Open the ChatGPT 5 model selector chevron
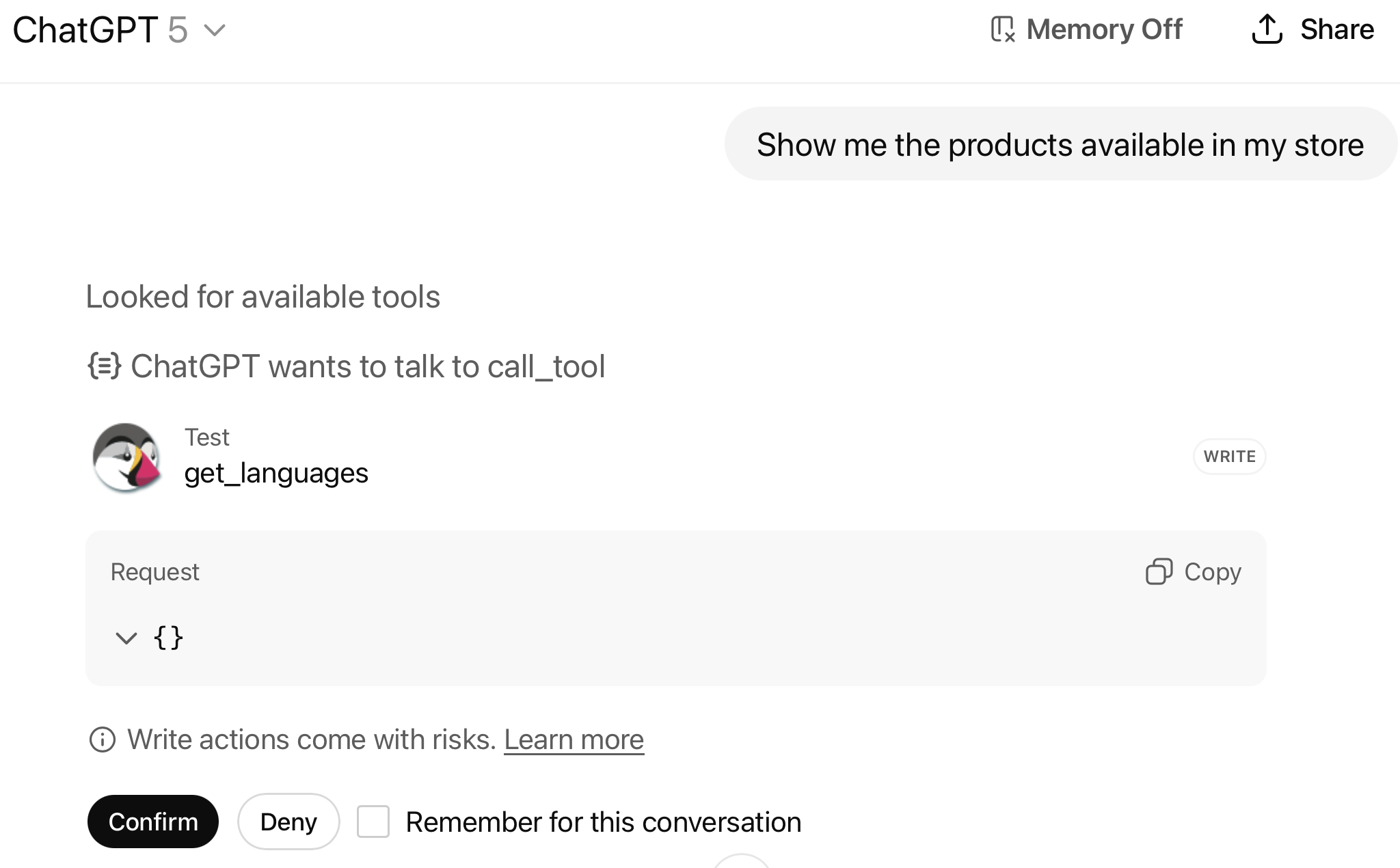Image resolution: width=1400 pixels, height=868 pixels. pyautogui.click(x=215, y=30)
